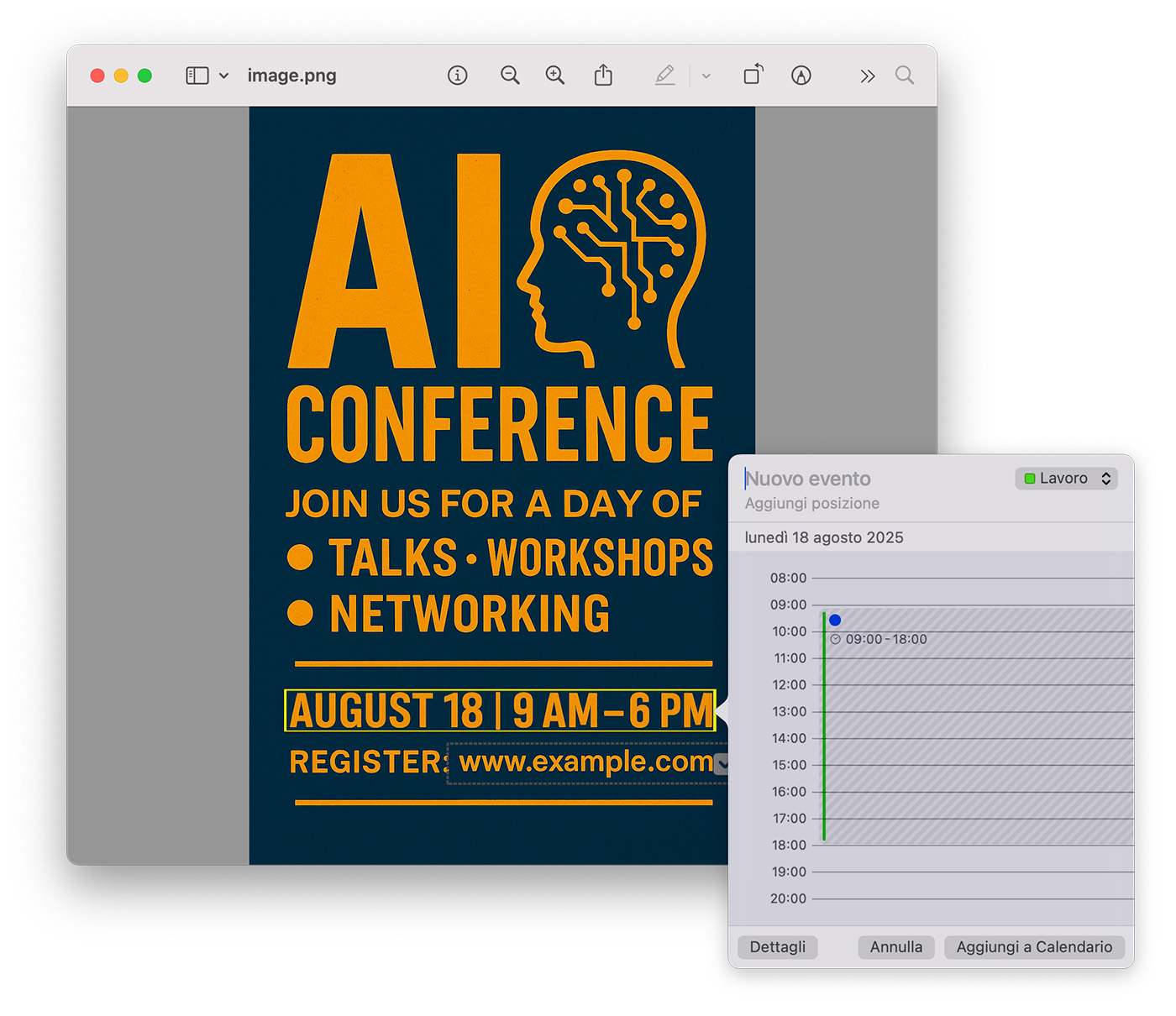Zoom in on the image
This screenshot has width=1176, height=1016.
tap(555, 76)
